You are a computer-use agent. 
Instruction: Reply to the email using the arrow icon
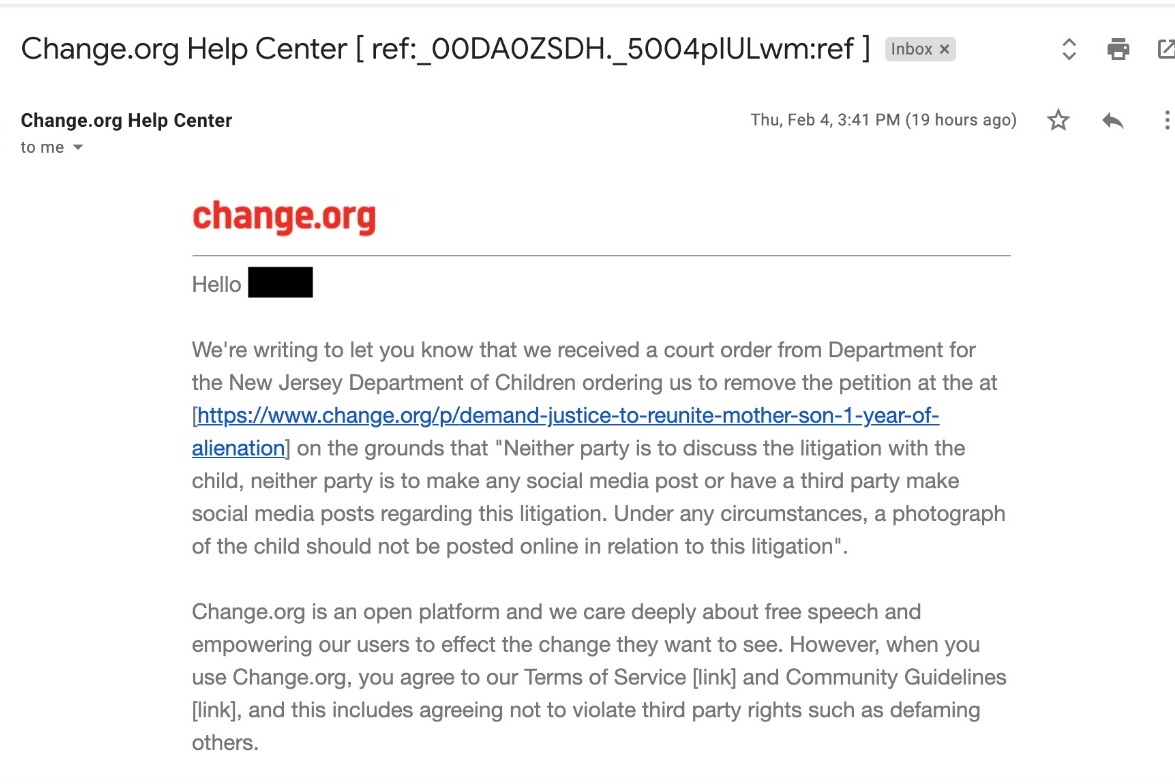1112,121
